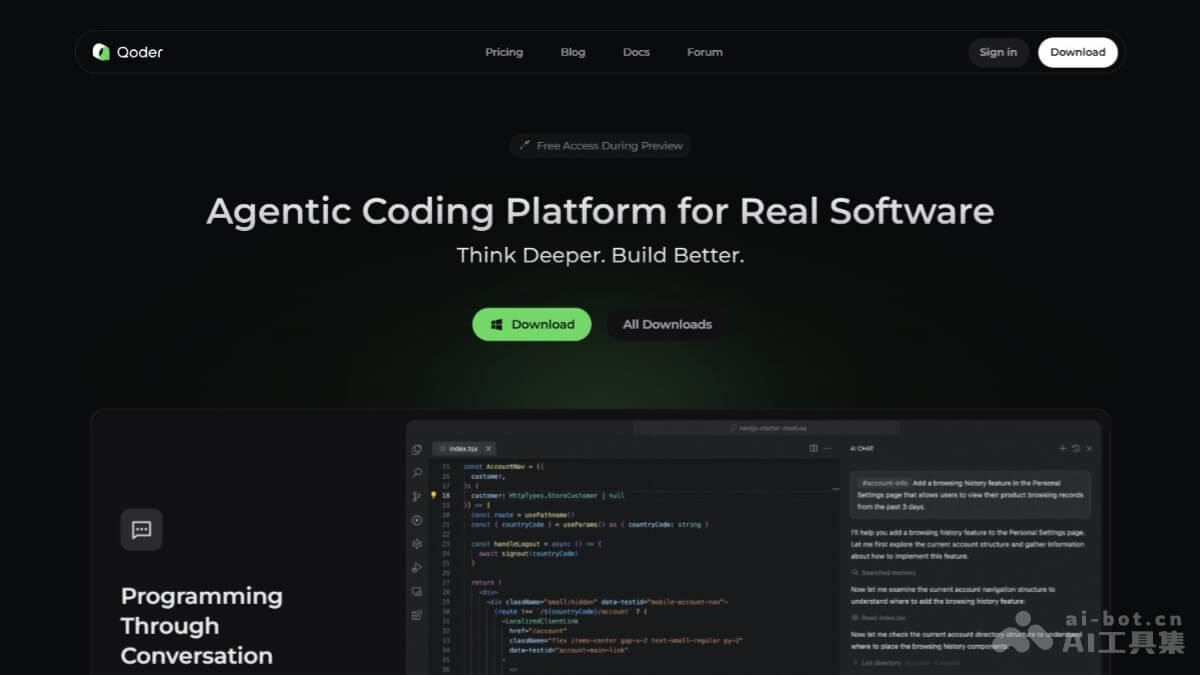This screenshot has width=1200, height=675.
Task: Select the index.tsx editor tab
Action: (x=463, y=448)
